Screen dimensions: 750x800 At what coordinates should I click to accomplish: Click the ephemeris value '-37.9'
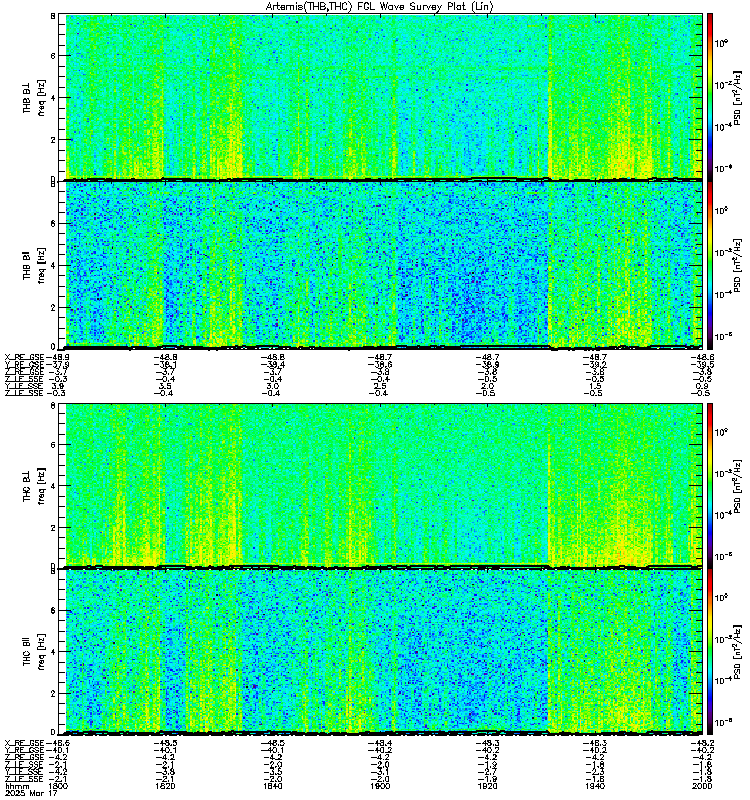pyautogui.click(x=58, y=364)
